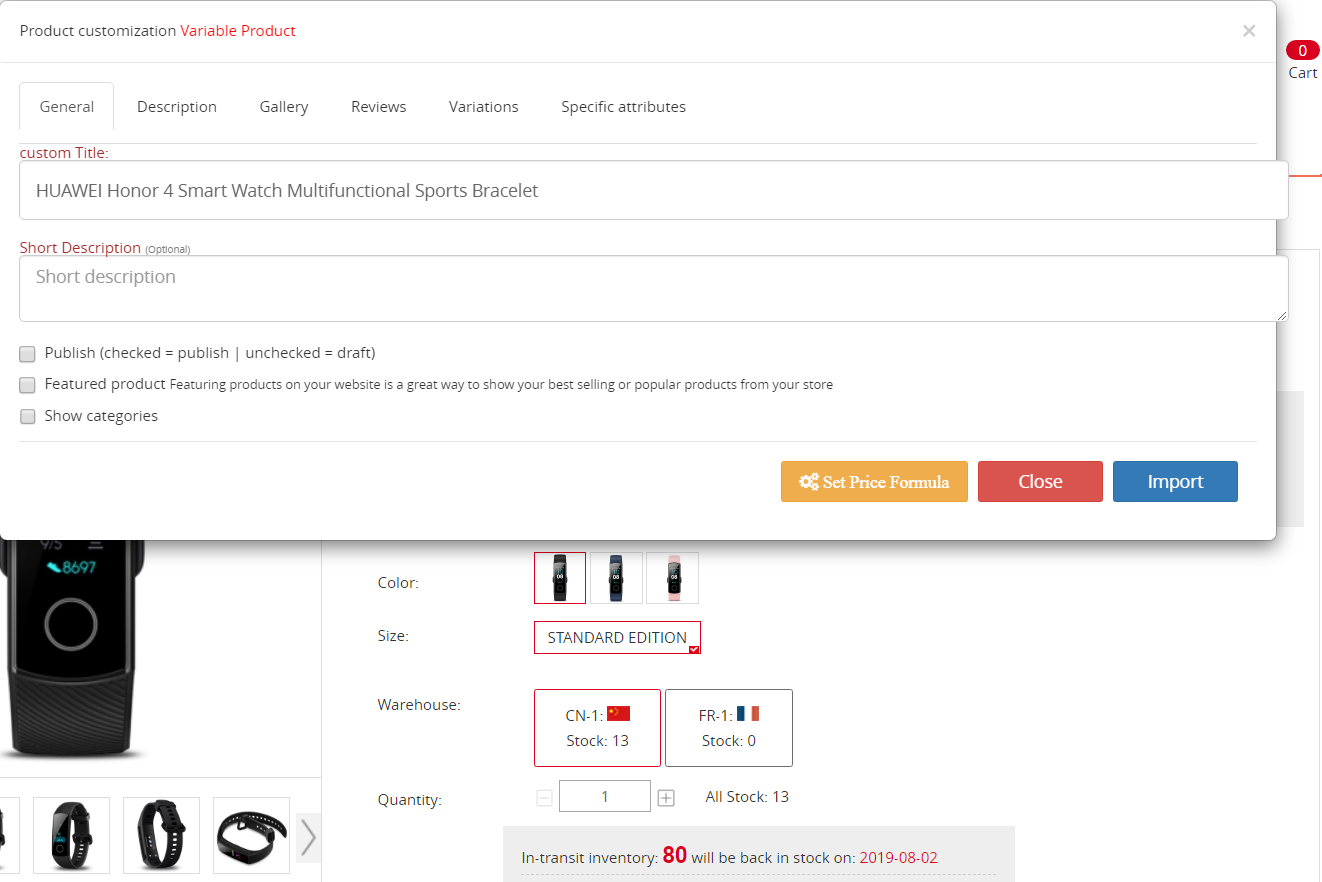This screenshot has width=1322, height=882.
Task: Select the FR-1 warehouse option
Action: coord(729,727)
